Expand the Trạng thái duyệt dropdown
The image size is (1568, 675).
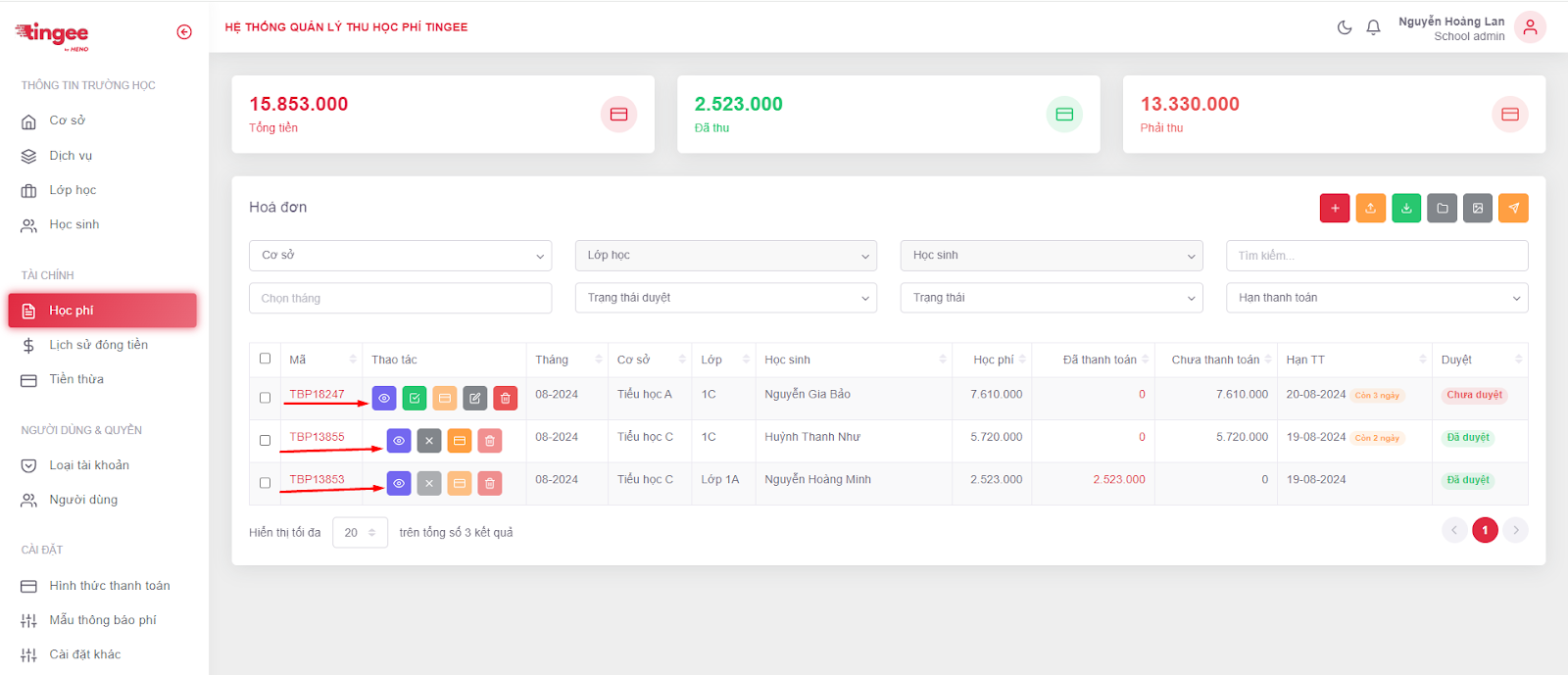(x=726, y=298)
